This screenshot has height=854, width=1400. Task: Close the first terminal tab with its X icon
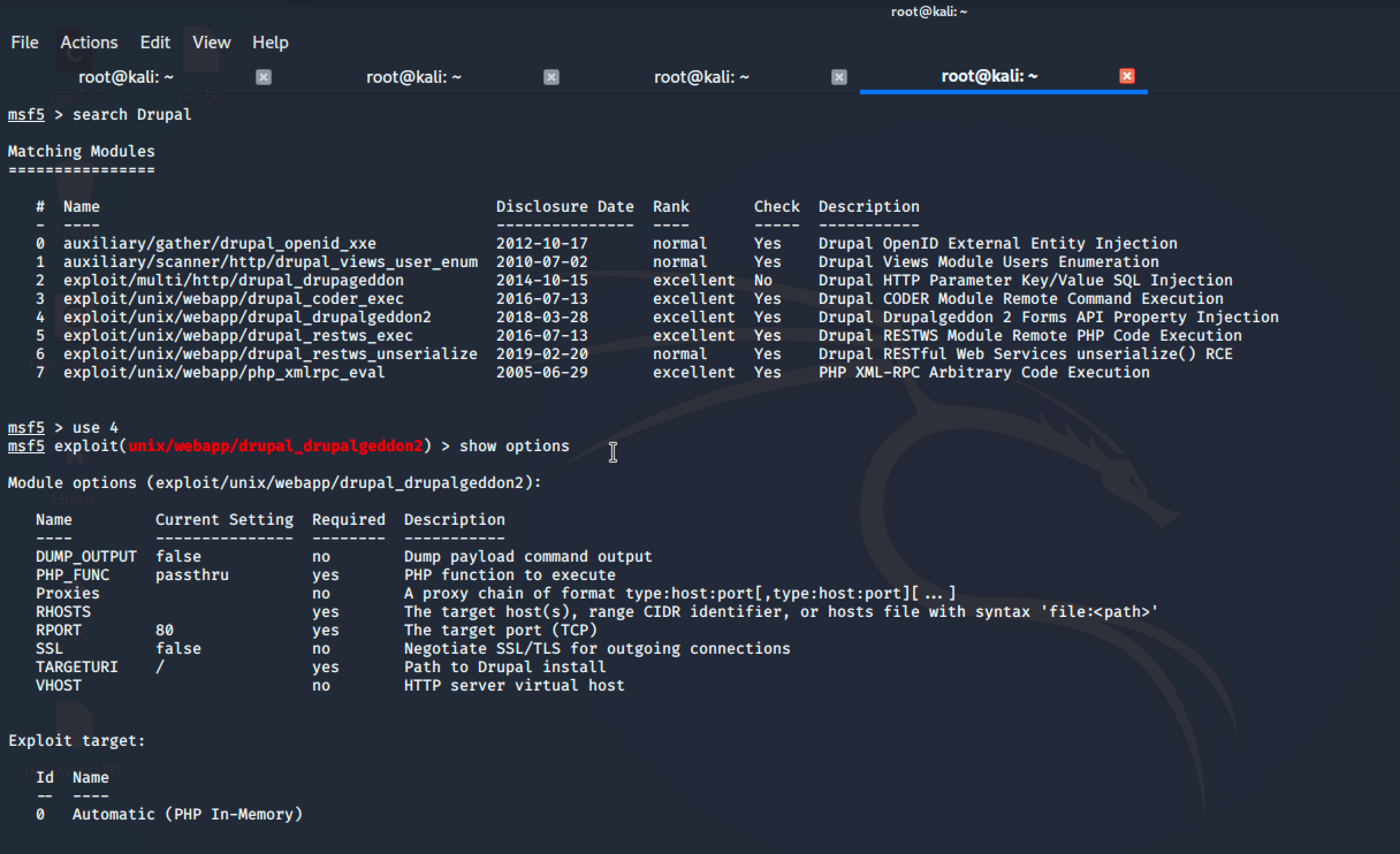tap(264, 77)
